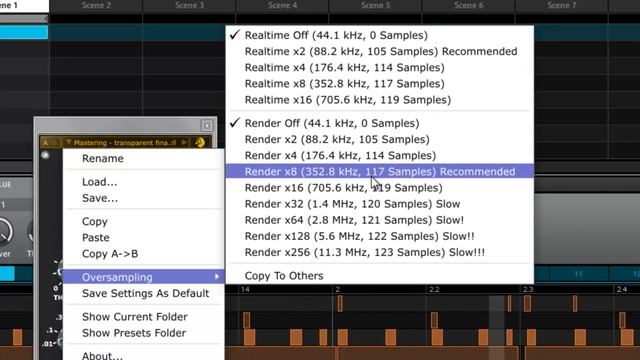The width and height of the screenshot is (640, 360).
Task: Select Realtime x16 (705.6 kHz) option
Action: tap(380, 100)
